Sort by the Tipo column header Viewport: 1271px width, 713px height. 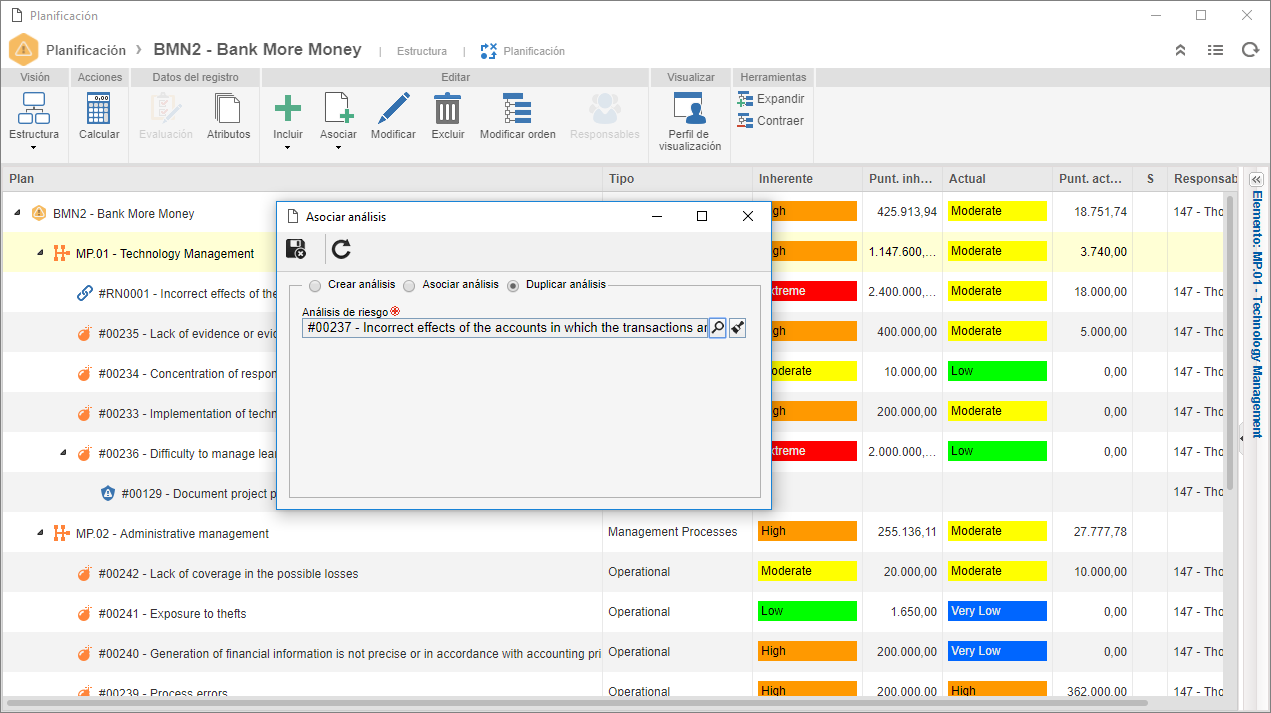pos(677,178)
